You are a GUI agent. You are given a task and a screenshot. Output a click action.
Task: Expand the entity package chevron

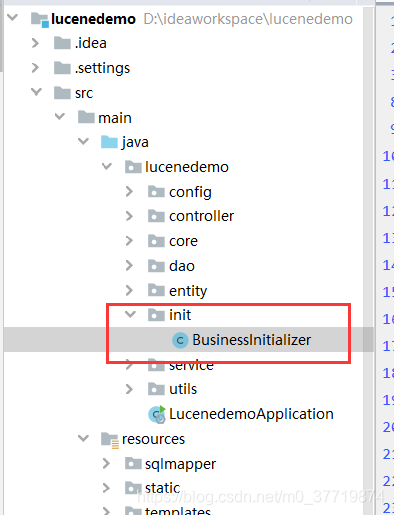tap(129, 290)
